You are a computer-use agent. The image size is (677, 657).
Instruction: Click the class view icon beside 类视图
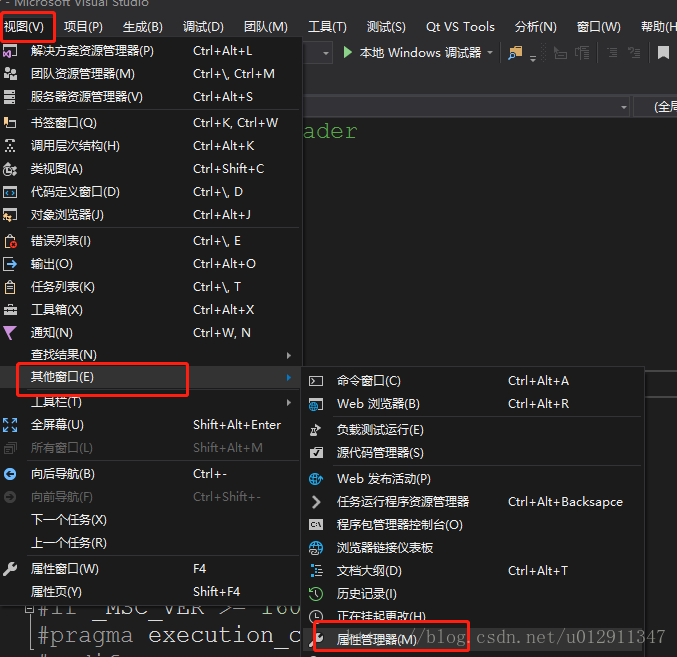click(x=10, y=169)
